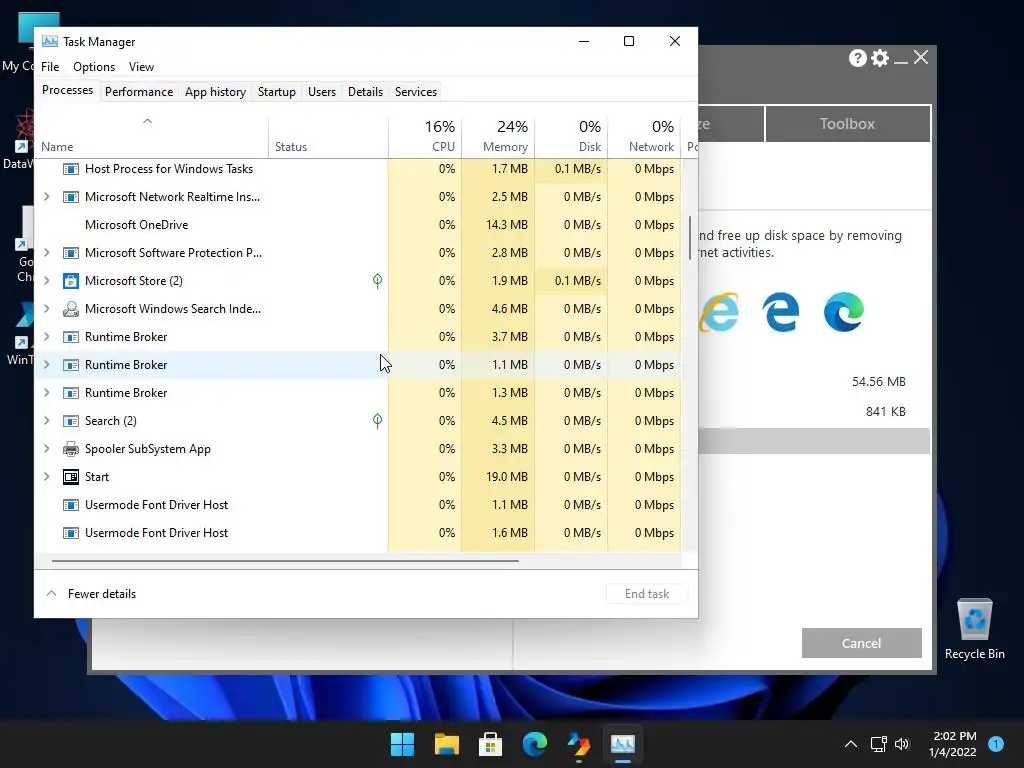Sort by the Disk column header
1024x768 pixels.
pyautogui.click(x=571, y=136)
